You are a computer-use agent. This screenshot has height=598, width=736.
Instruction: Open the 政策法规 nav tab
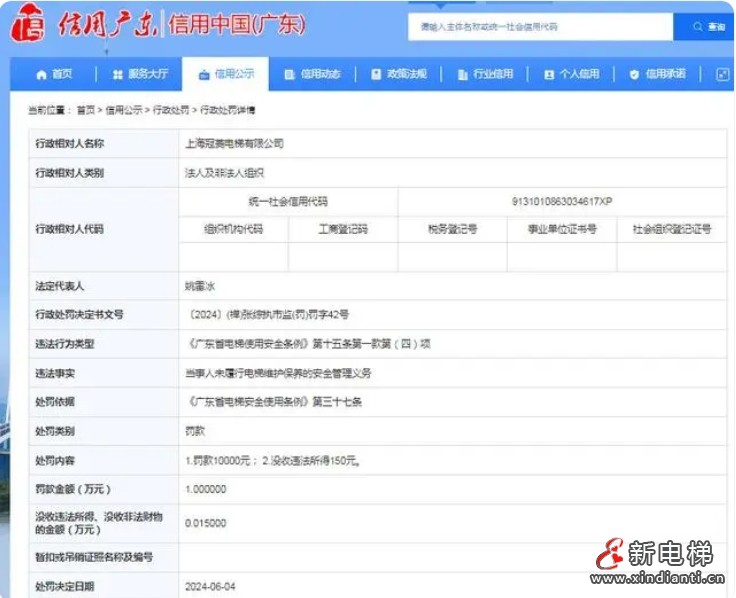point(399,74)
